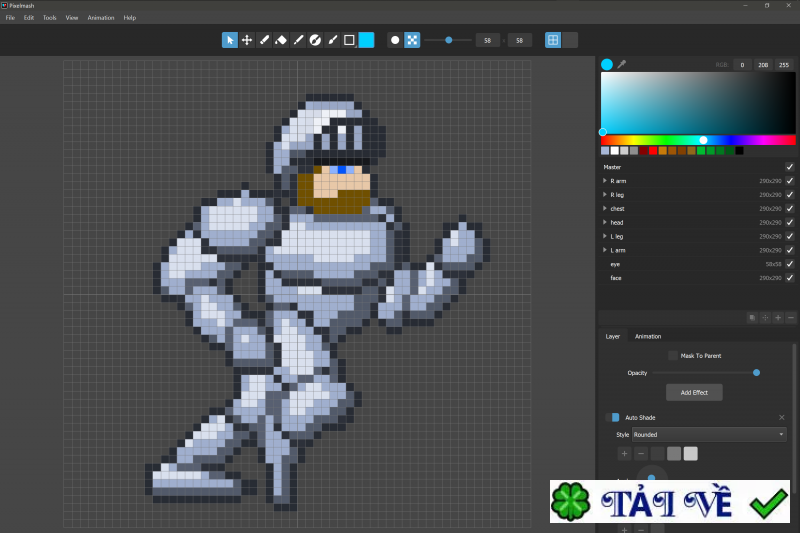Remove the Auto Shade effect
Image resolution: width=800 pixels, height=533 pixels.
click(782, 417)
